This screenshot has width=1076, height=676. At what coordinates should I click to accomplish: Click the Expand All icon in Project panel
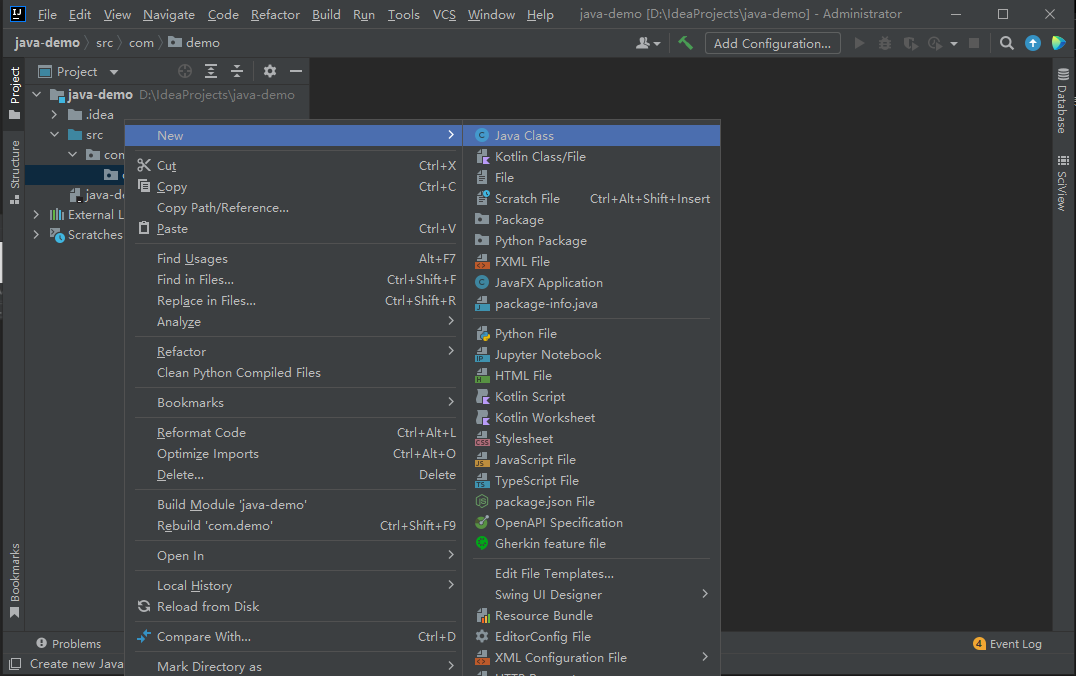click(211, 71)
